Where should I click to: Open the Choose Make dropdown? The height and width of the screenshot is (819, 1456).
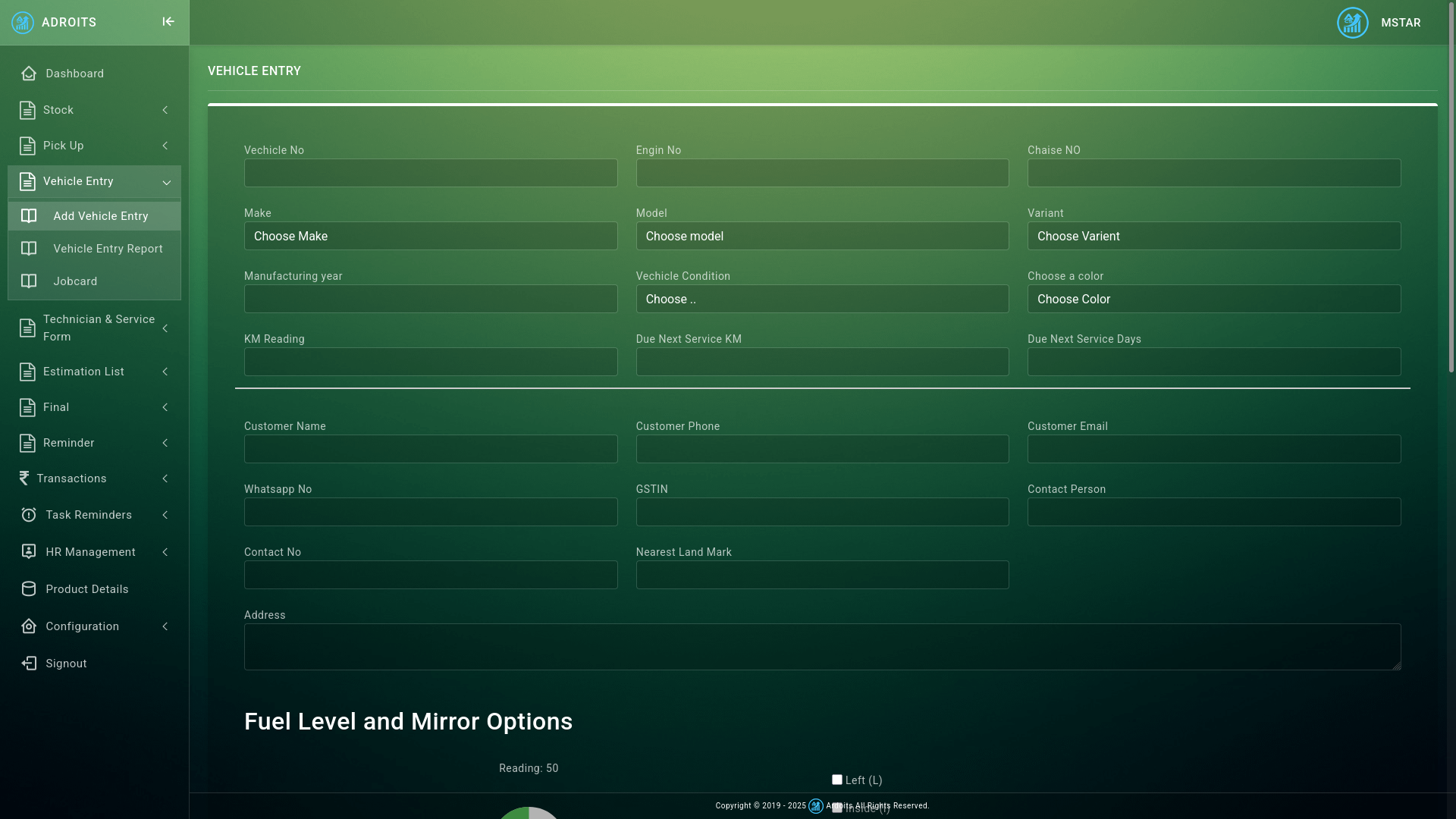(430, 236)
